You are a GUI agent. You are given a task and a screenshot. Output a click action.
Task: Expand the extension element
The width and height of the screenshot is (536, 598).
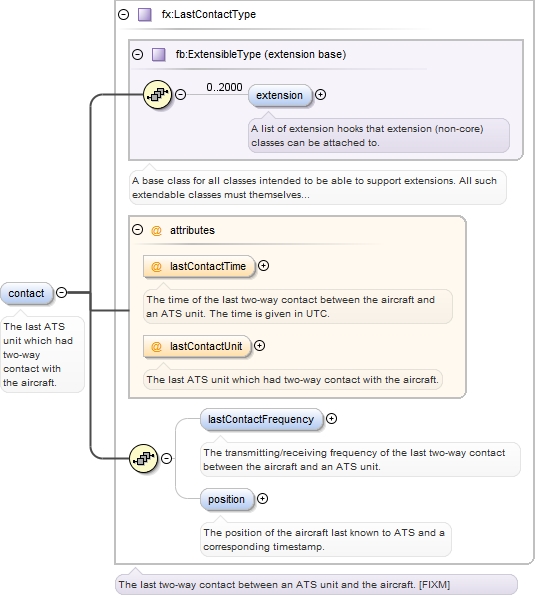[320, 95]
